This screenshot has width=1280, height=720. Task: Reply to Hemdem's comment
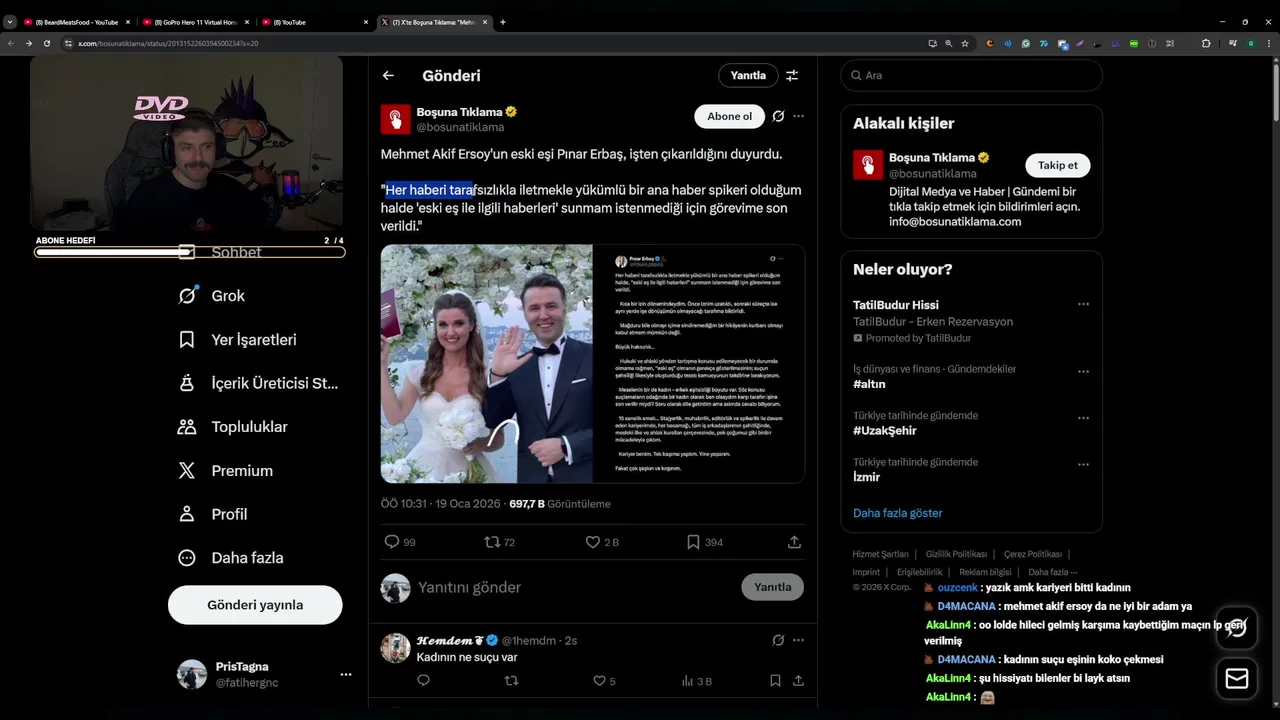tap(423, 681)
